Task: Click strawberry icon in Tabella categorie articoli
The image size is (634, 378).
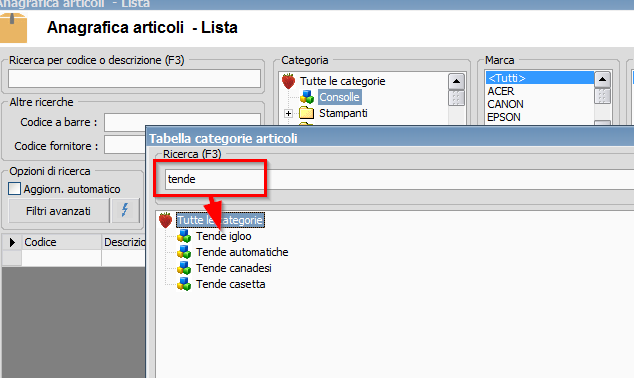Action: (x=165, y=220)
